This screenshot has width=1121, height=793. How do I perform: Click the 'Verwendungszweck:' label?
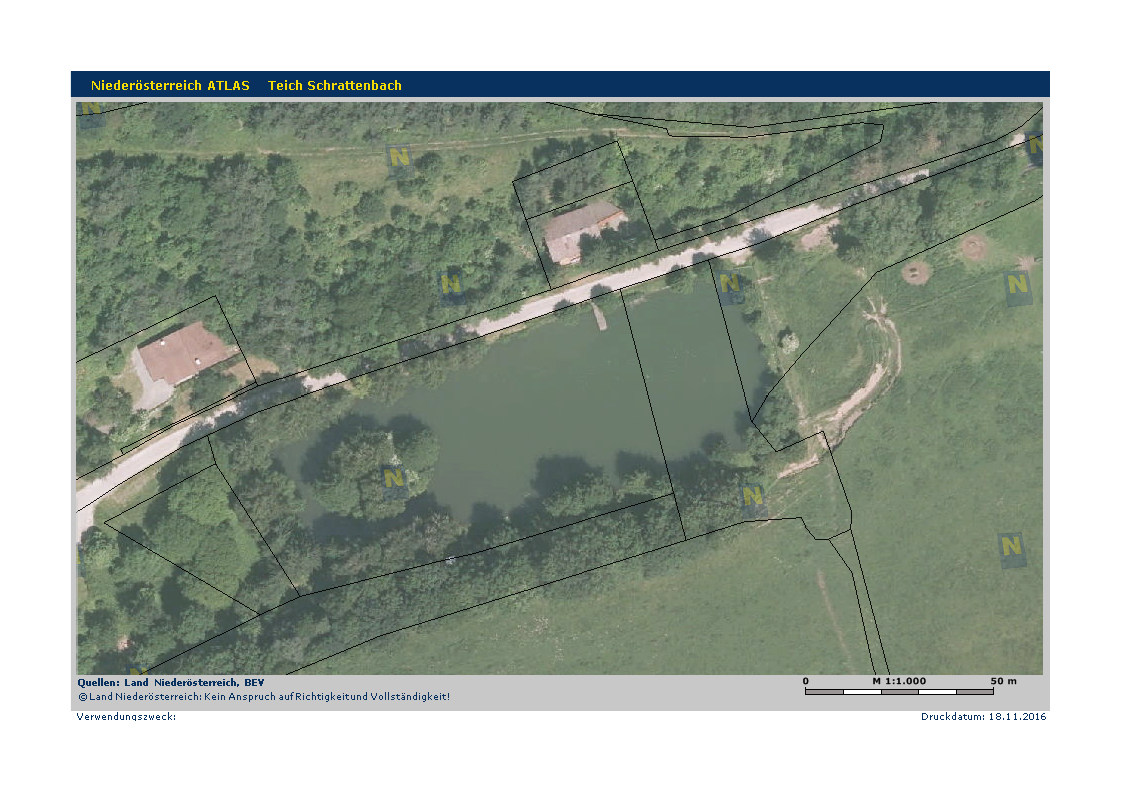click(x=126, y=716)
